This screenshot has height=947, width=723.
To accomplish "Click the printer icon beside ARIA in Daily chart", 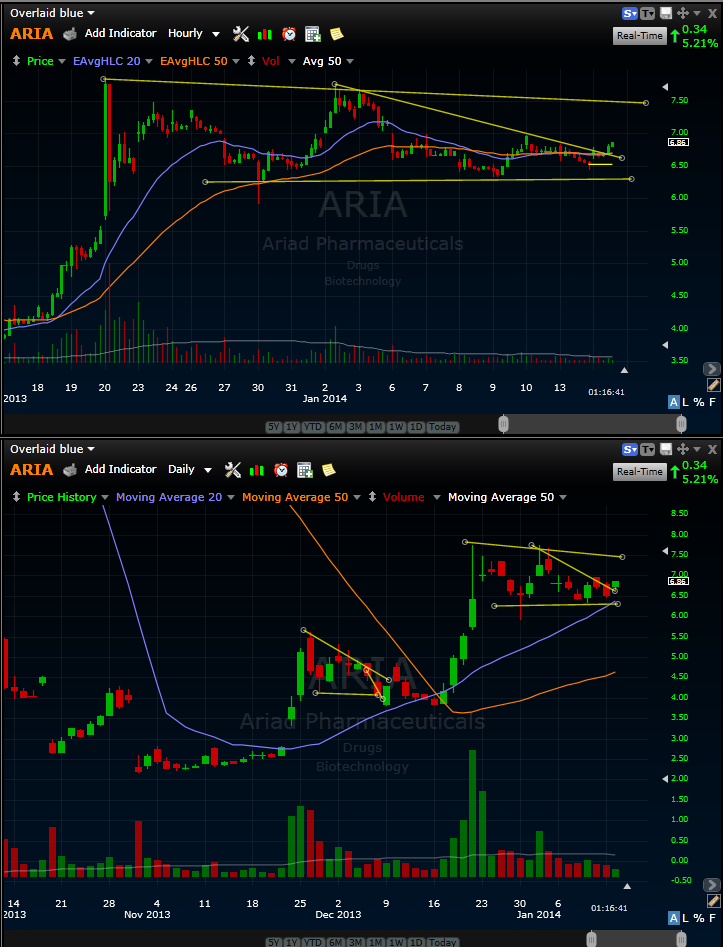I will tap(70, 470).
